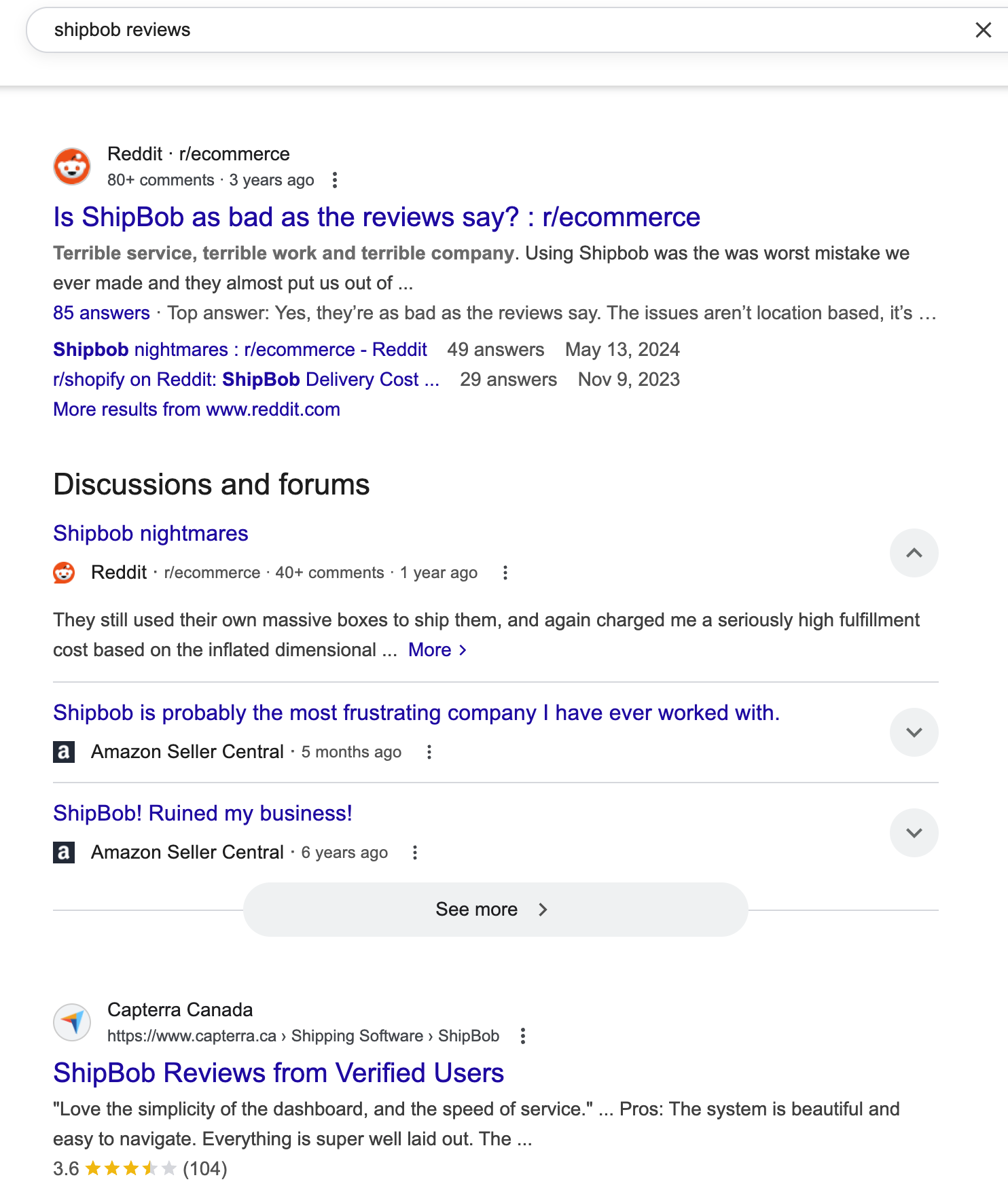Click 'More results from www.reddit.com'
The height and width of the screenshot is (1201, 1008).
(x=196, y=410)
